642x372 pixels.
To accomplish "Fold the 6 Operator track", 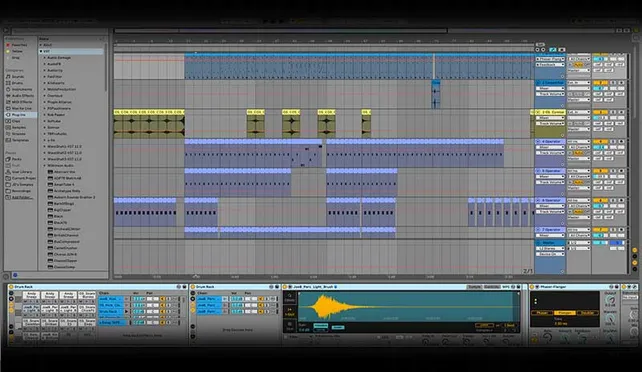I will coord(538,201).
